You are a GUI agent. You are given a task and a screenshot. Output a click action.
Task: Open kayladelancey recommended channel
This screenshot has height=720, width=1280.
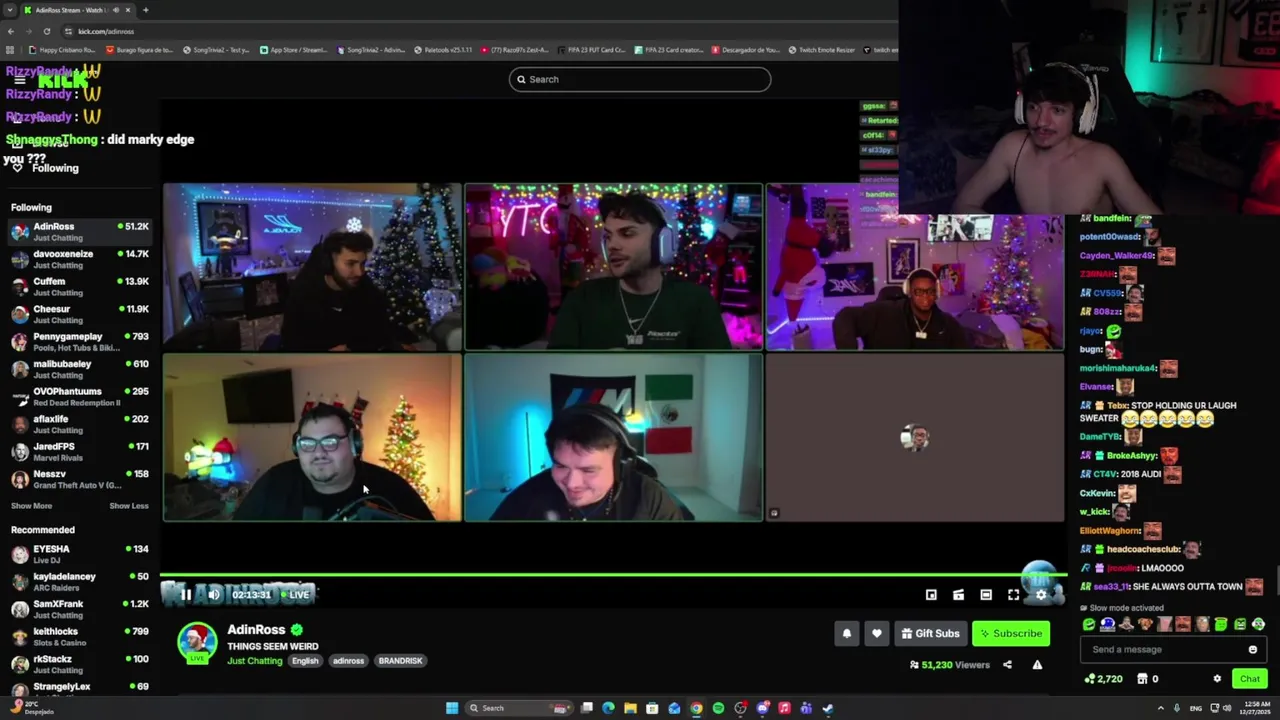point(80,582)
